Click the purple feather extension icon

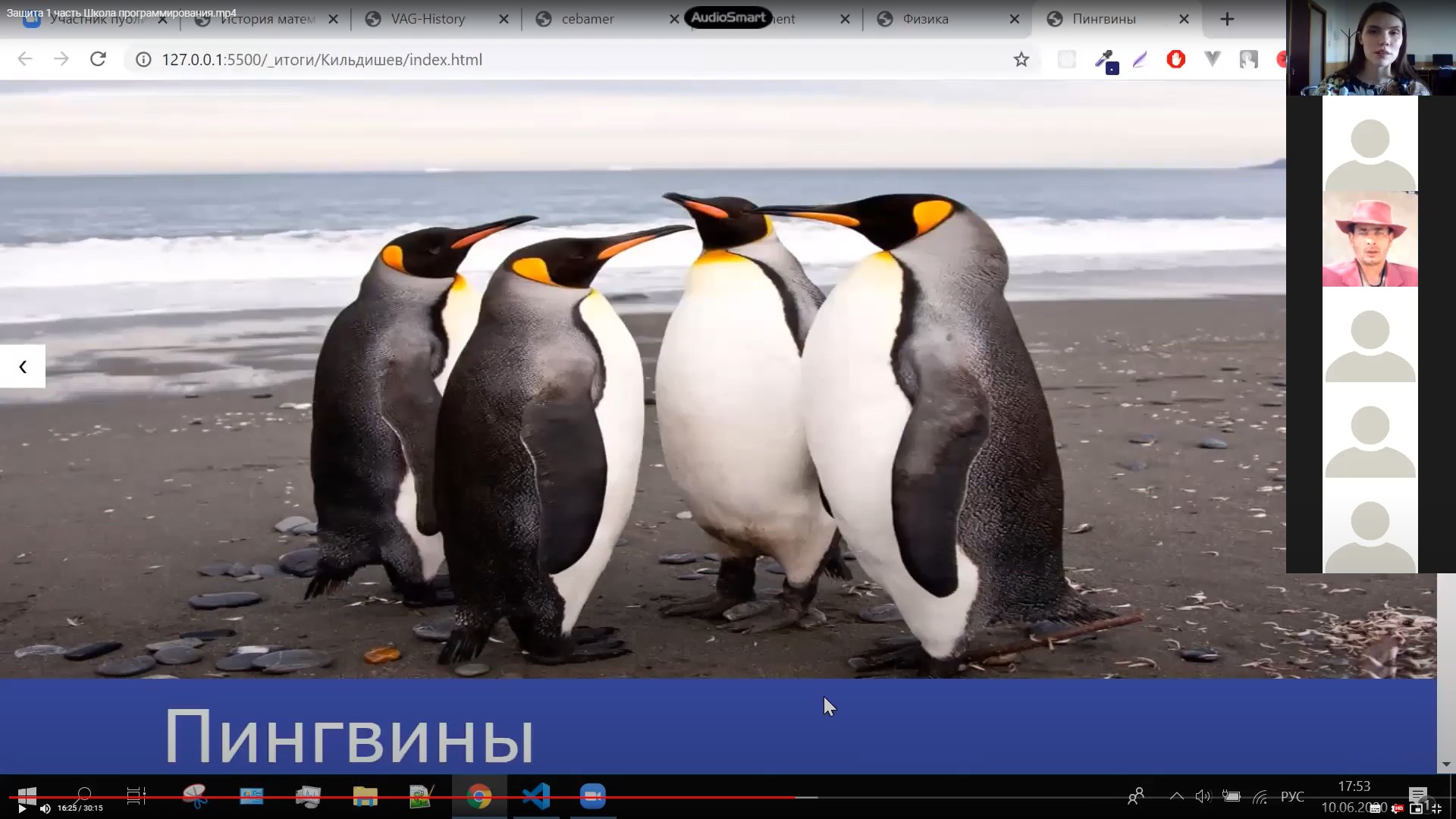coord(1140,60)
